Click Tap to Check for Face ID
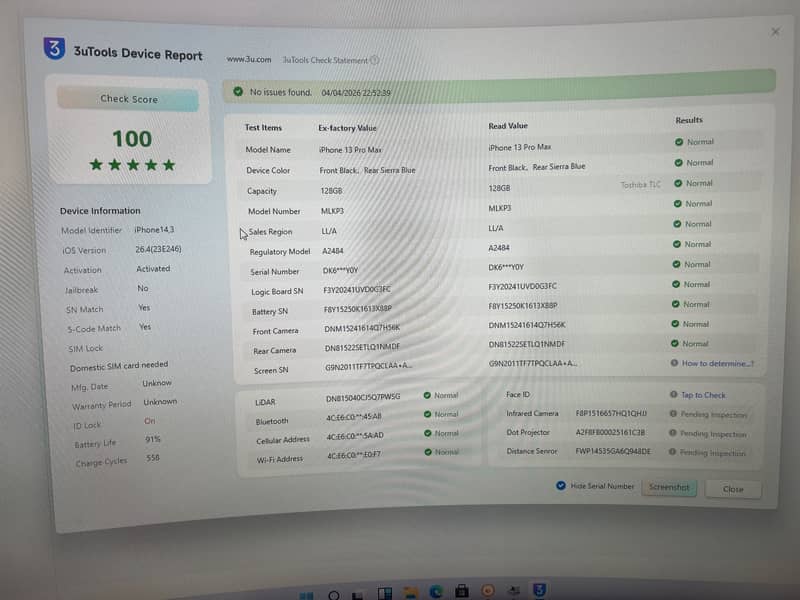The image size is (800, 600). pos(703,395)
